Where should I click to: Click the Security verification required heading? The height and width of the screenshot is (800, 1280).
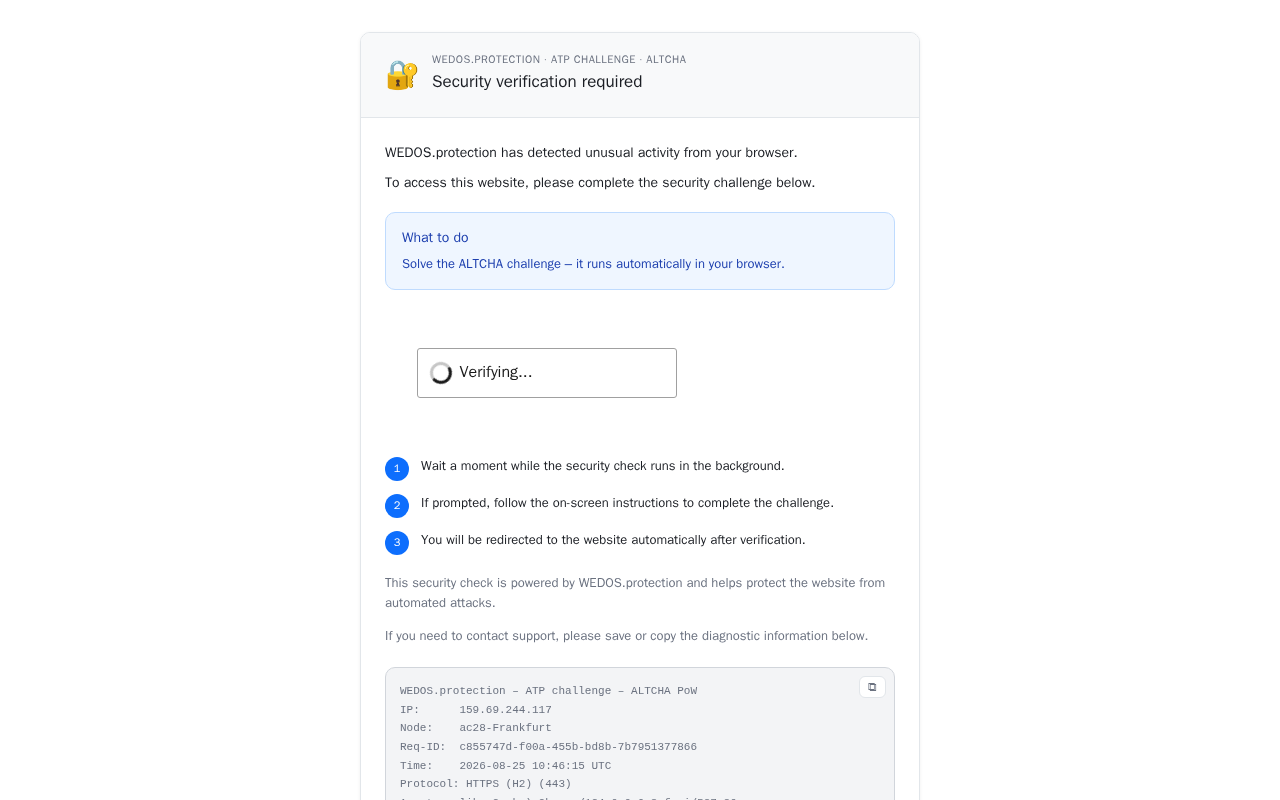point(537,82)
